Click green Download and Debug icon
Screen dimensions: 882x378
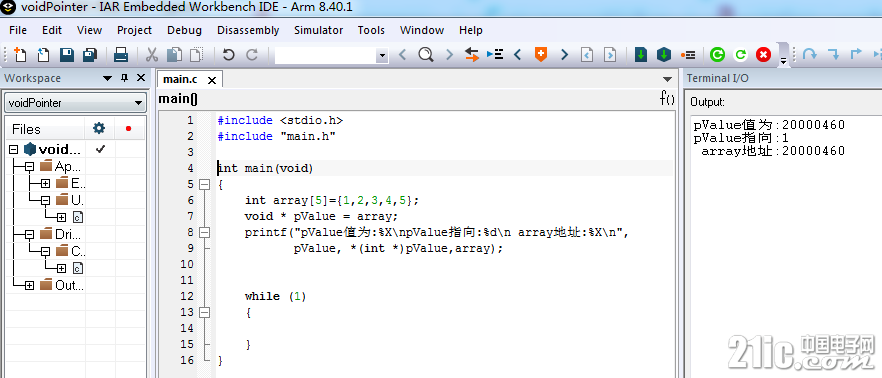(x=717, y=55)
